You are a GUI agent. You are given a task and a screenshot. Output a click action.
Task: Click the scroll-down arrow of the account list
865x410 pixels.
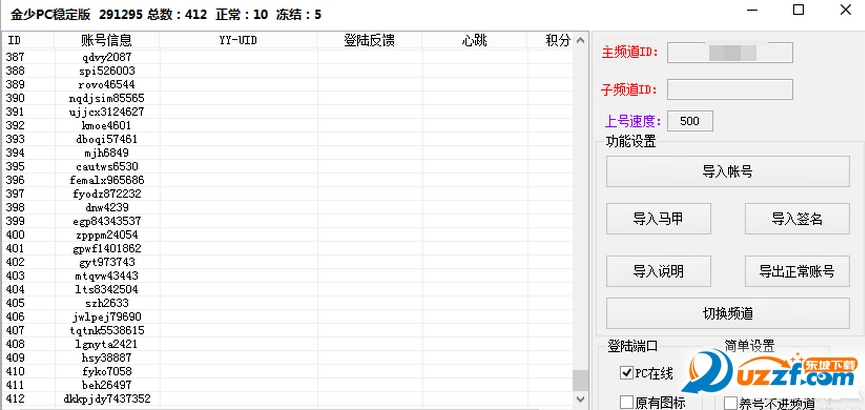(580, 398)
